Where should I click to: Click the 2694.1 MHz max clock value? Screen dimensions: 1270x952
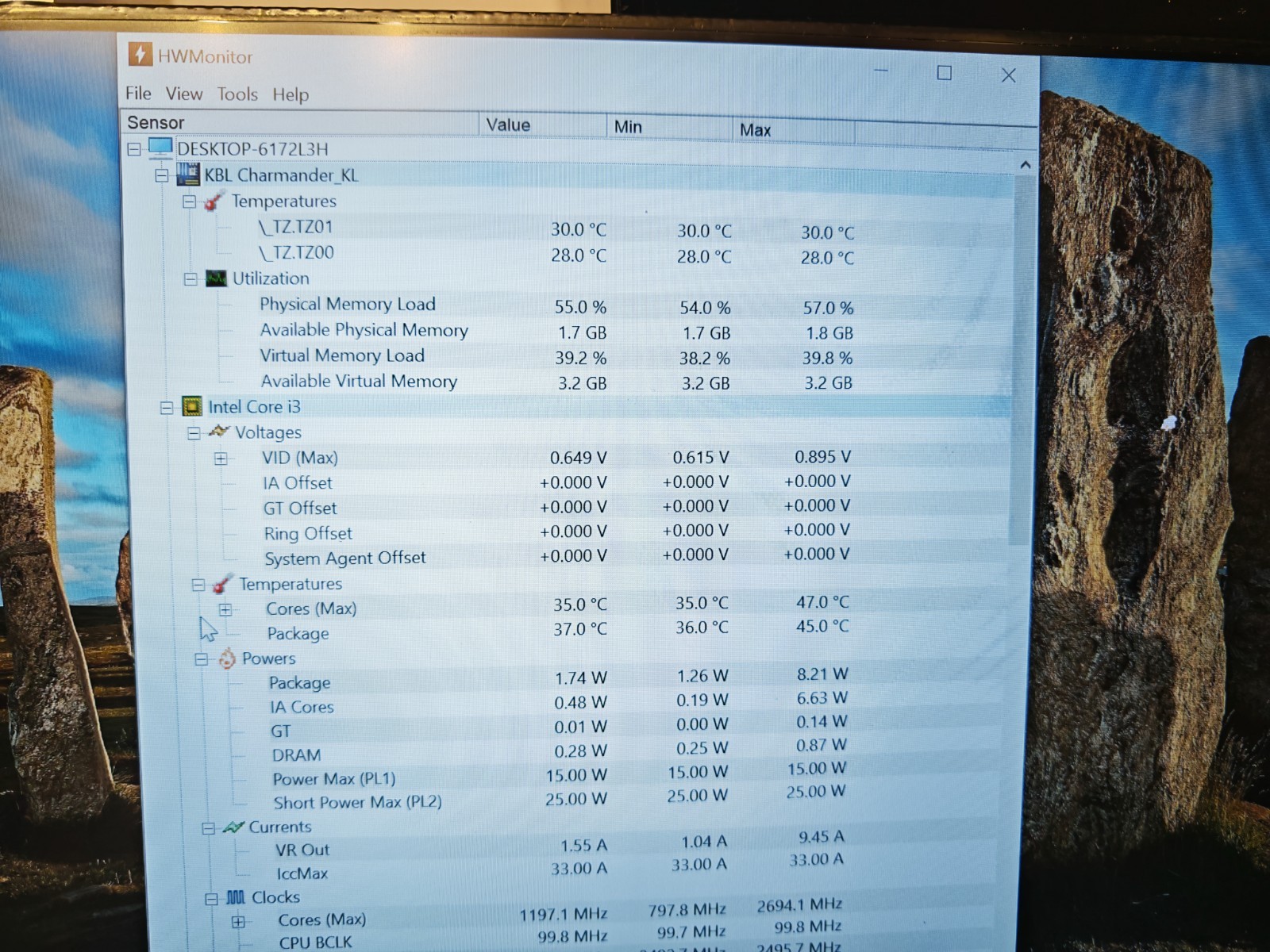point(799,904)
